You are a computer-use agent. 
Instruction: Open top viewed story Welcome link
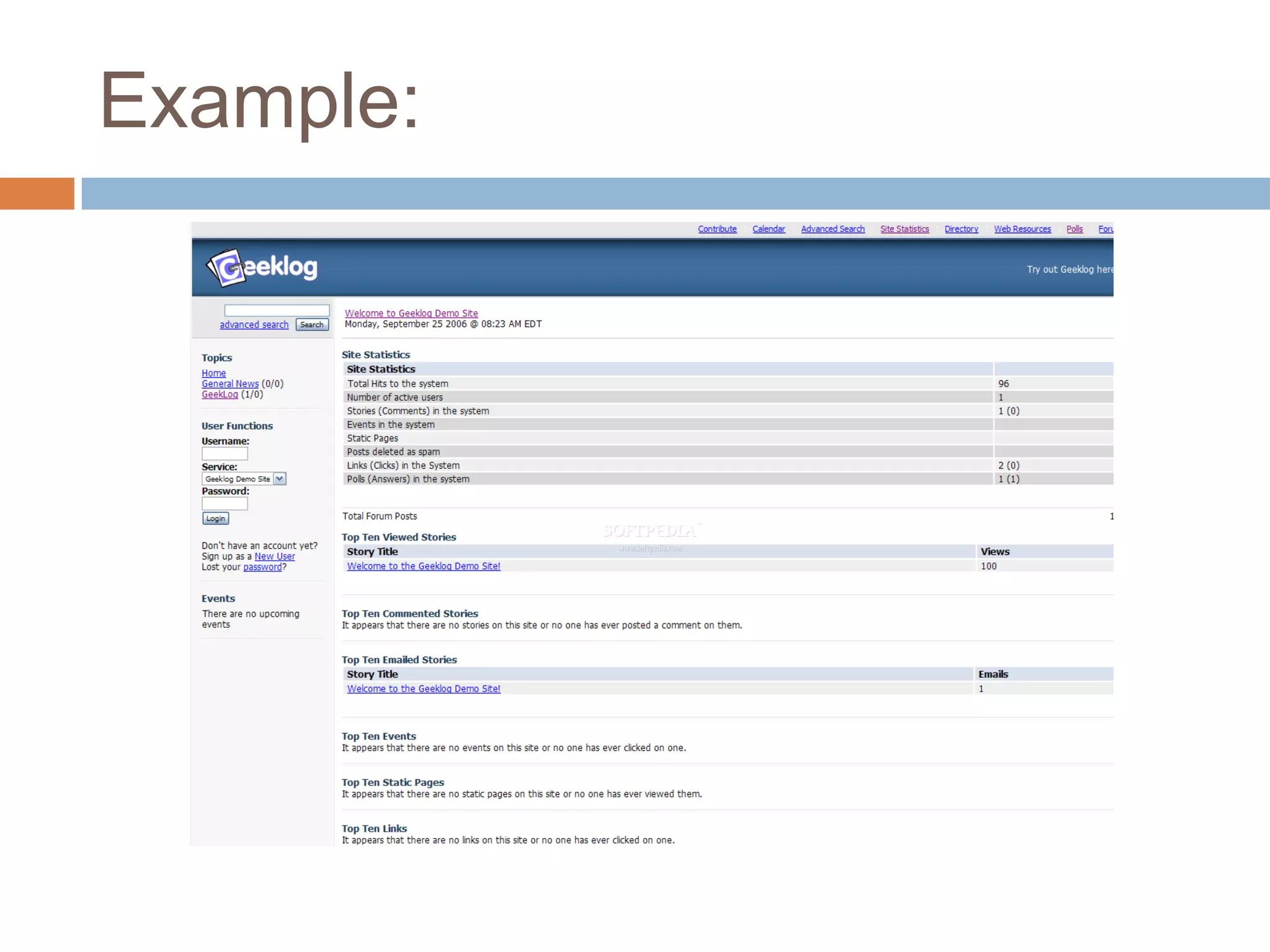point(424,566)
